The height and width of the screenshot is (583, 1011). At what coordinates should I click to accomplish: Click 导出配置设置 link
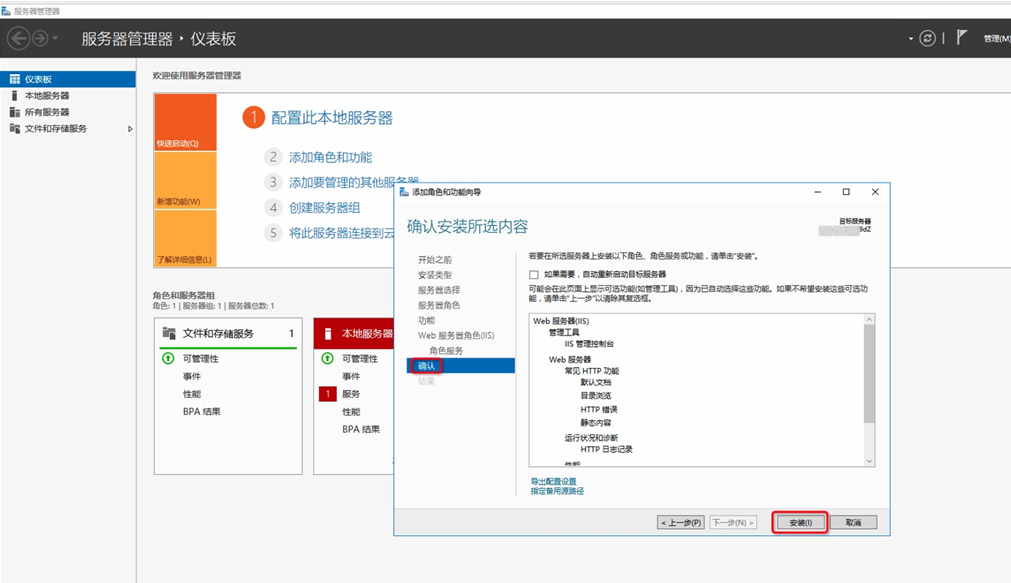pos(553,481)
